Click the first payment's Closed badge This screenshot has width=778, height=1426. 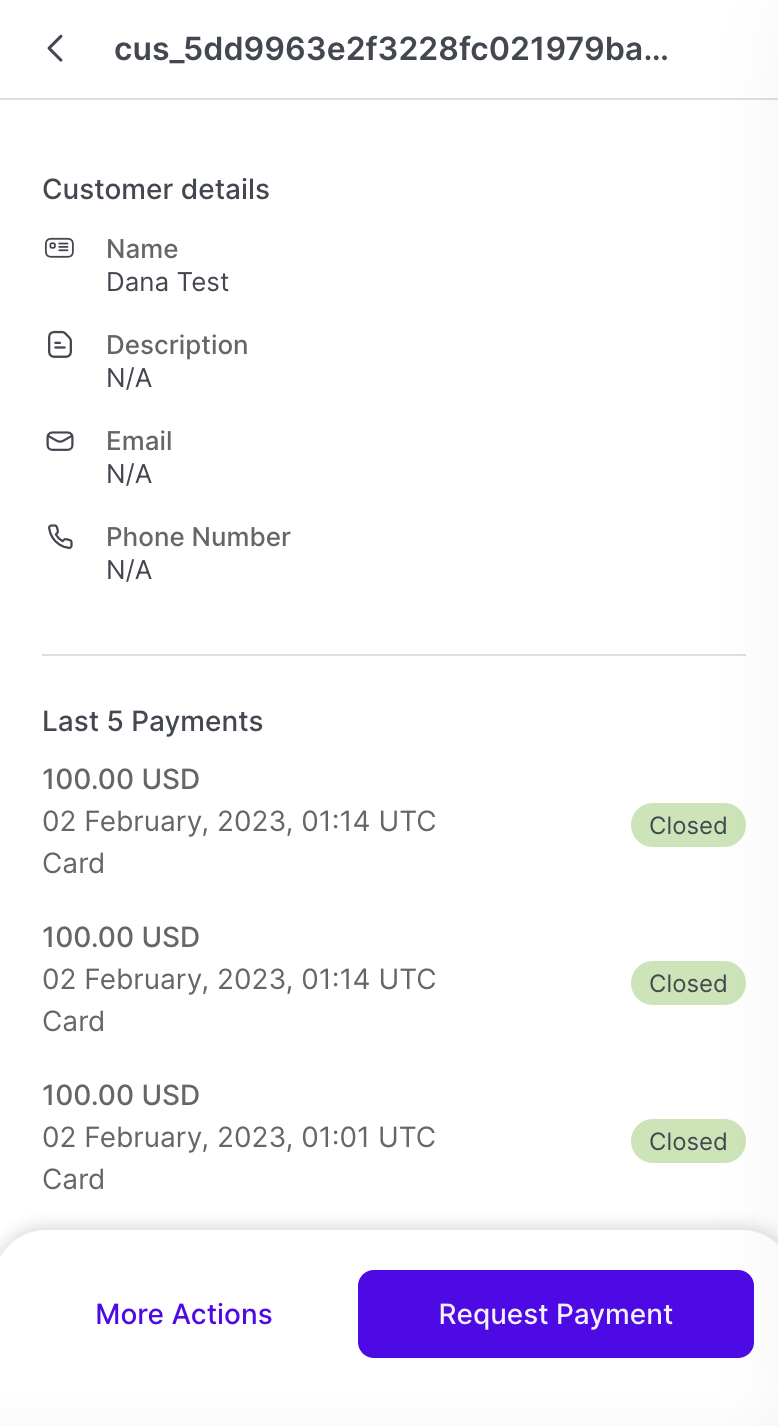[x=688, y=826]
